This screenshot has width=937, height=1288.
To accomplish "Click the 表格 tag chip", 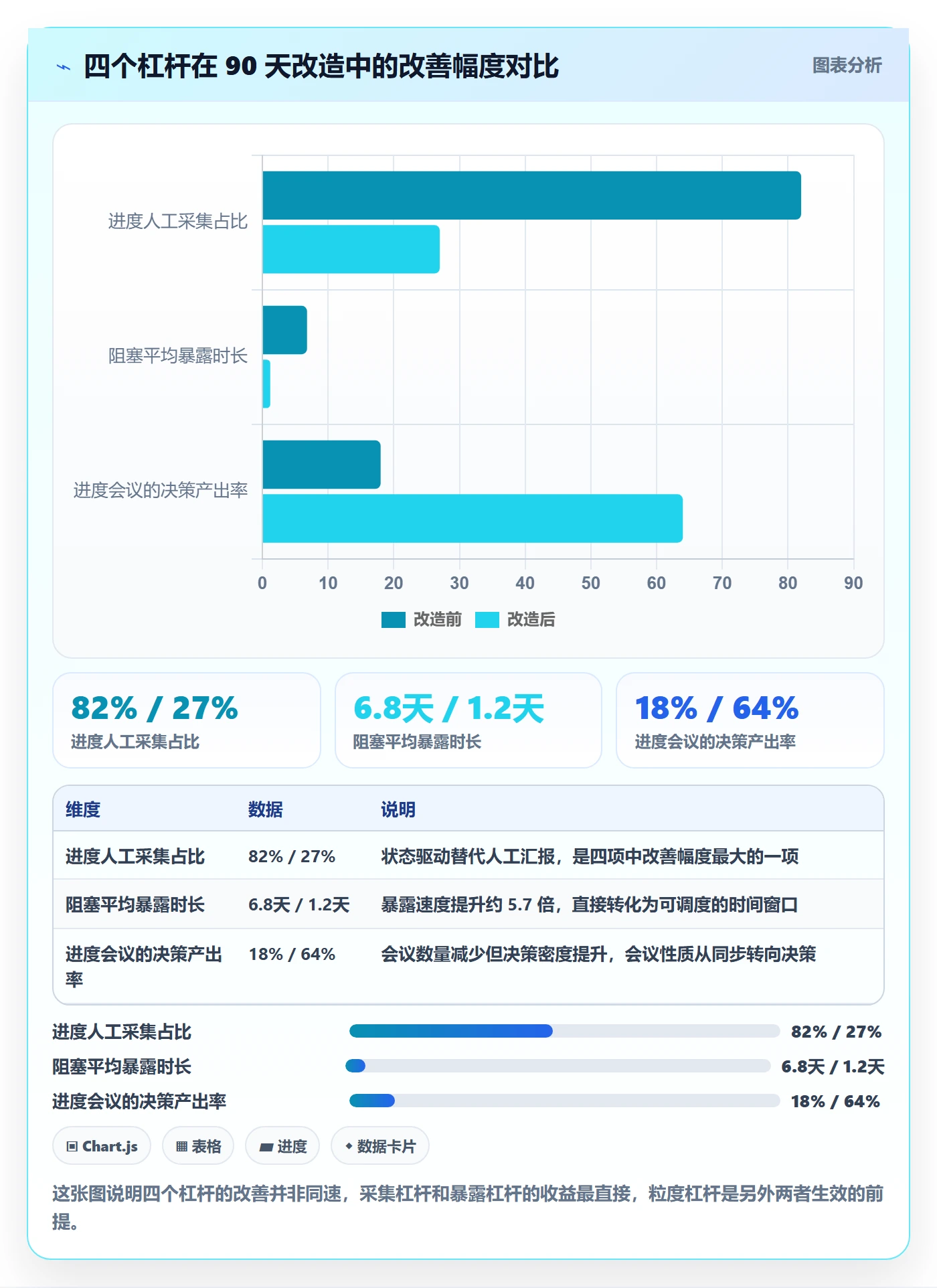I will click(x=198, y=1146).
